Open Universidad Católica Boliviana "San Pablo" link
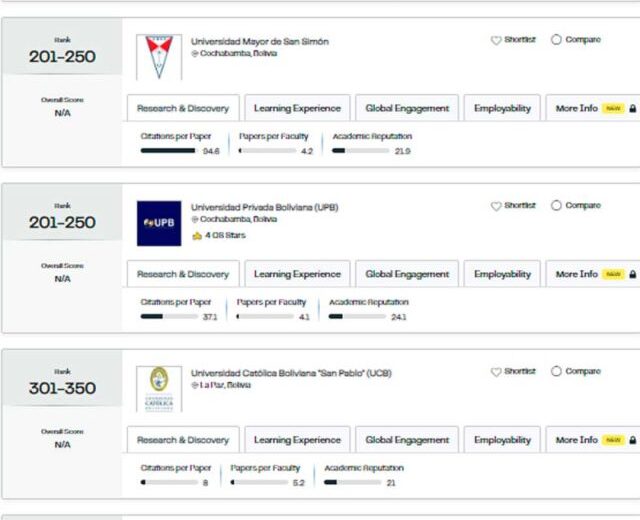 coord(291,373)
